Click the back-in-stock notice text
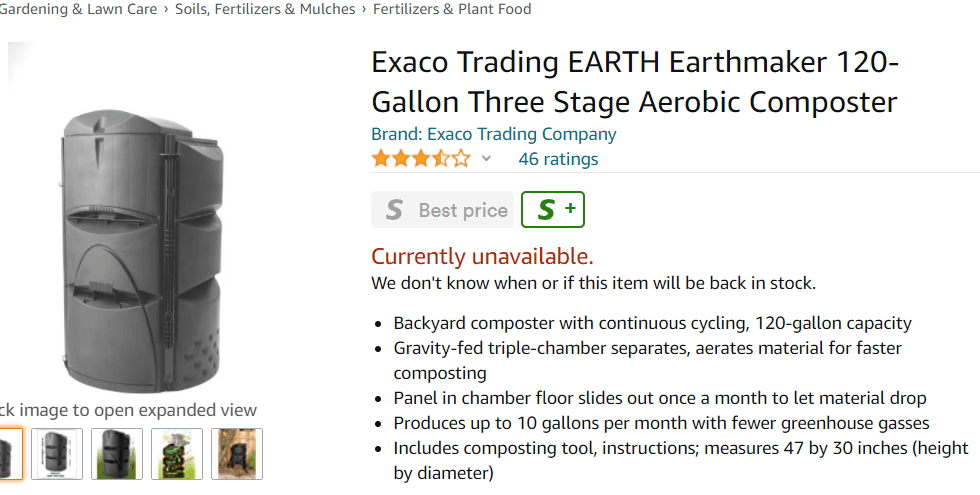 [593, 283]
